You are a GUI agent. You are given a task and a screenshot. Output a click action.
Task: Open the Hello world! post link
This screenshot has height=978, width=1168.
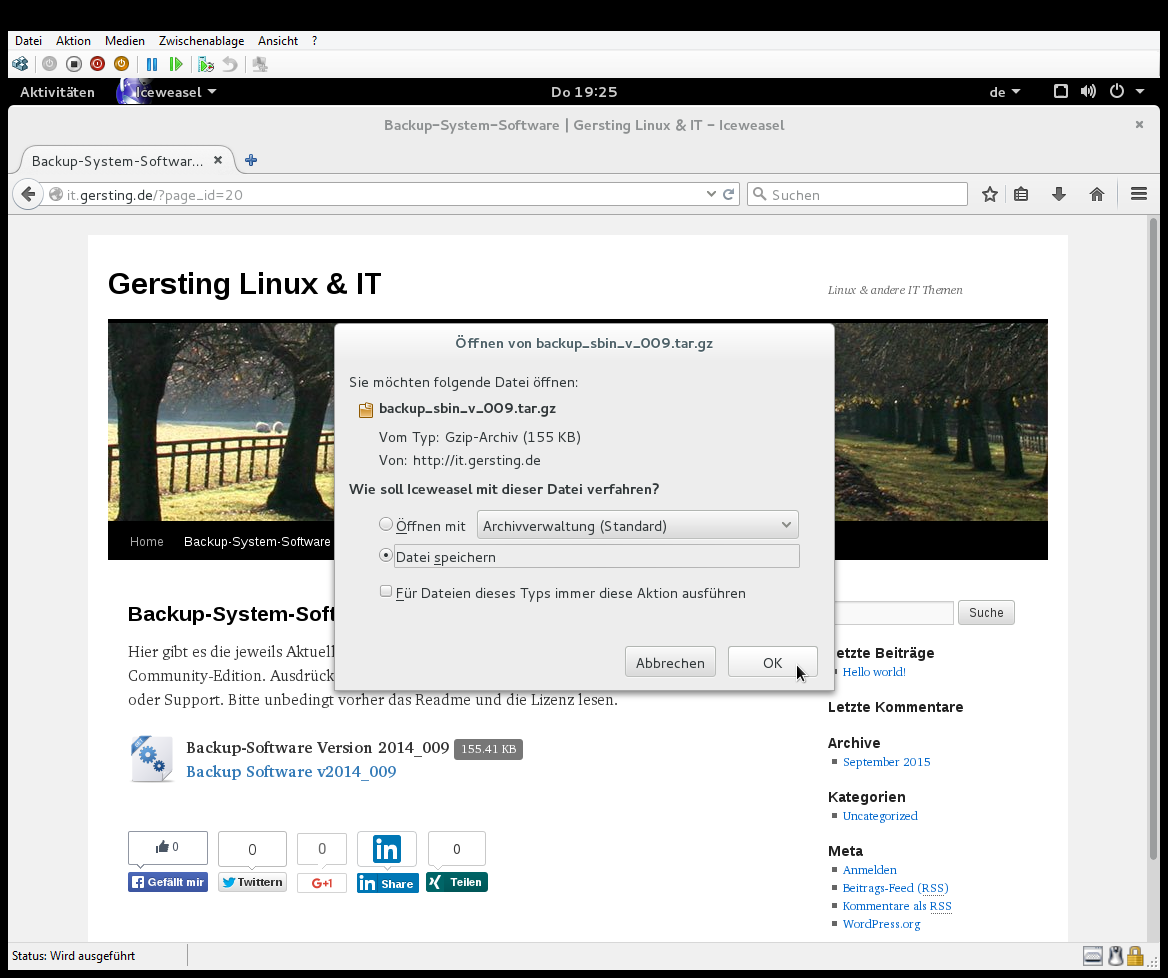tap(874, 672)
